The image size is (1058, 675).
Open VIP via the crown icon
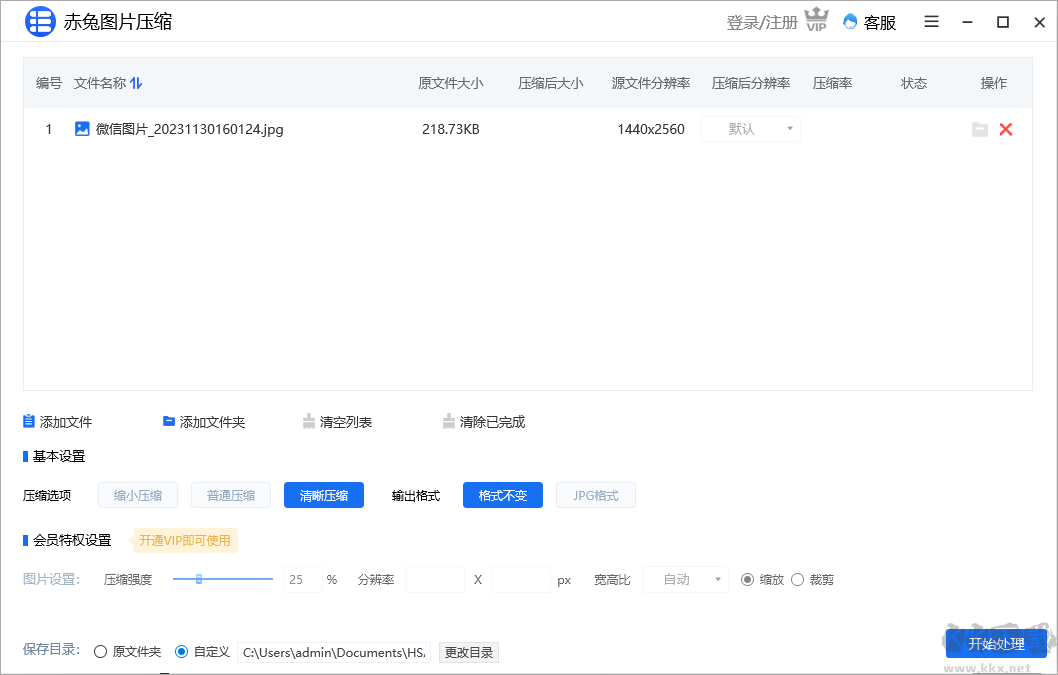(x=816, y=20)
